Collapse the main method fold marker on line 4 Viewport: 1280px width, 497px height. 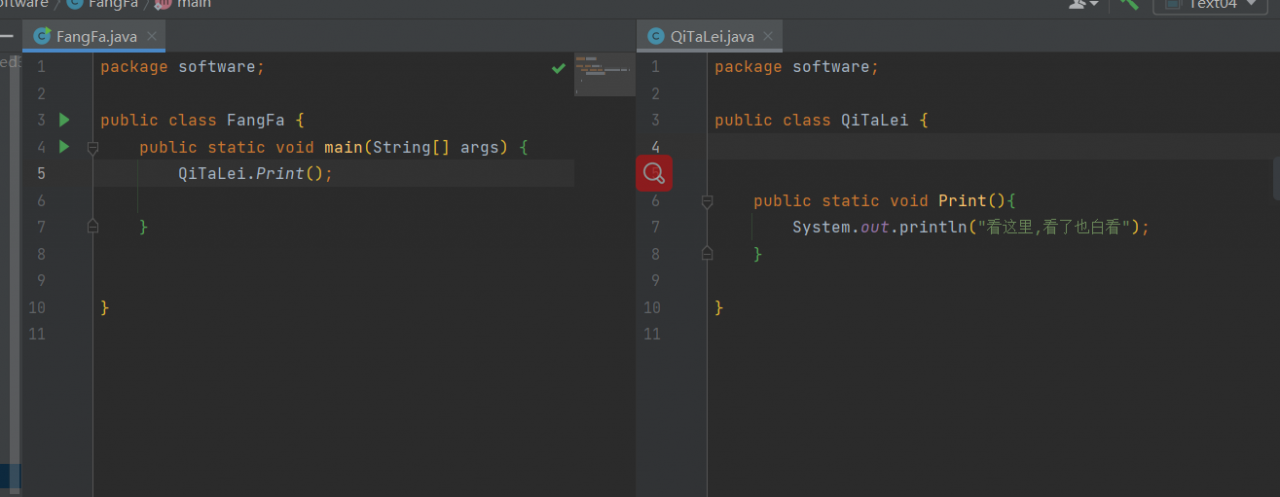[x=93, y=148]
